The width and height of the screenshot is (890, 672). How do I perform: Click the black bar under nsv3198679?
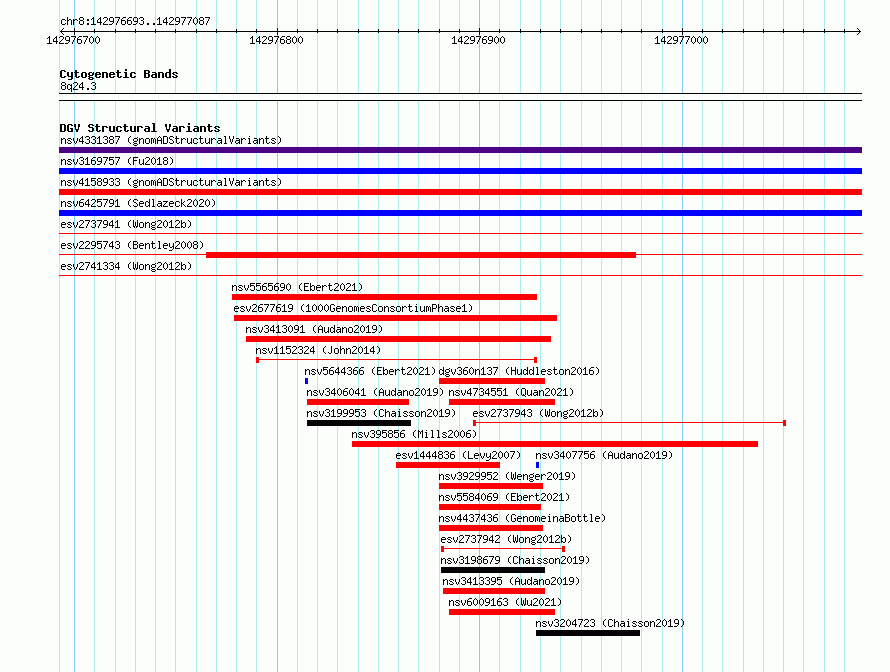pos(493,570)
